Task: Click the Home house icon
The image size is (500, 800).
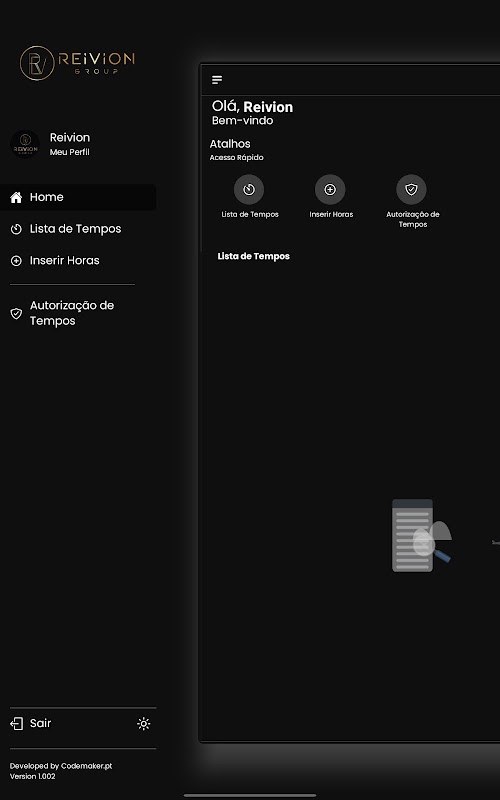Action: [16, 197]
